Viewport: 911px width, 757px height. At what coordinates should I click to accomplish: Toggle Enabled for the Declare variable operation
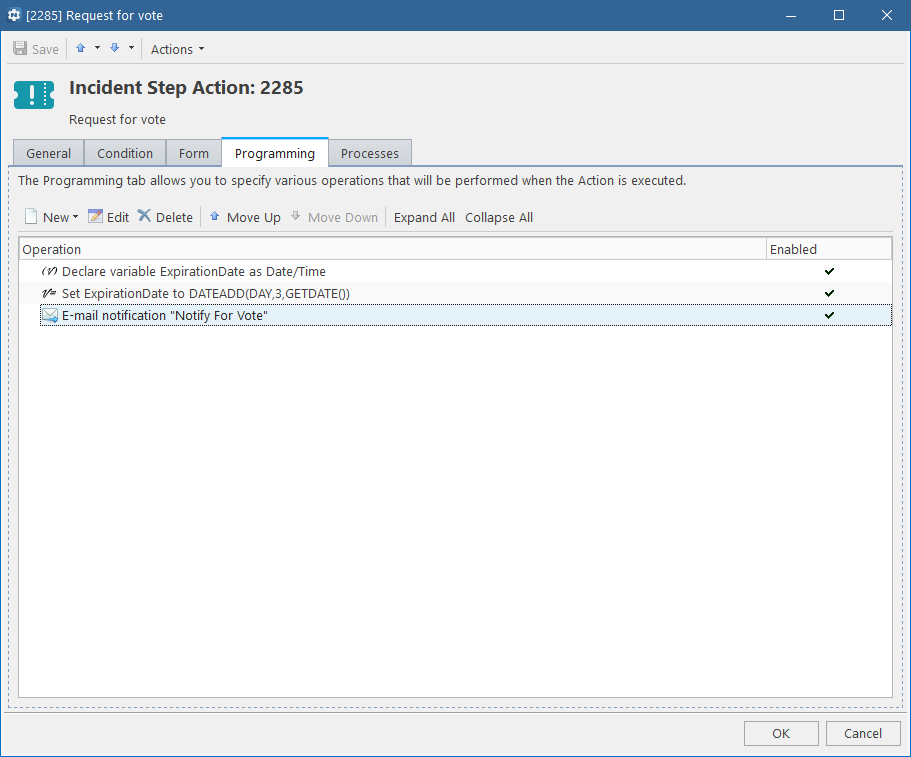(x=828, y=271)
